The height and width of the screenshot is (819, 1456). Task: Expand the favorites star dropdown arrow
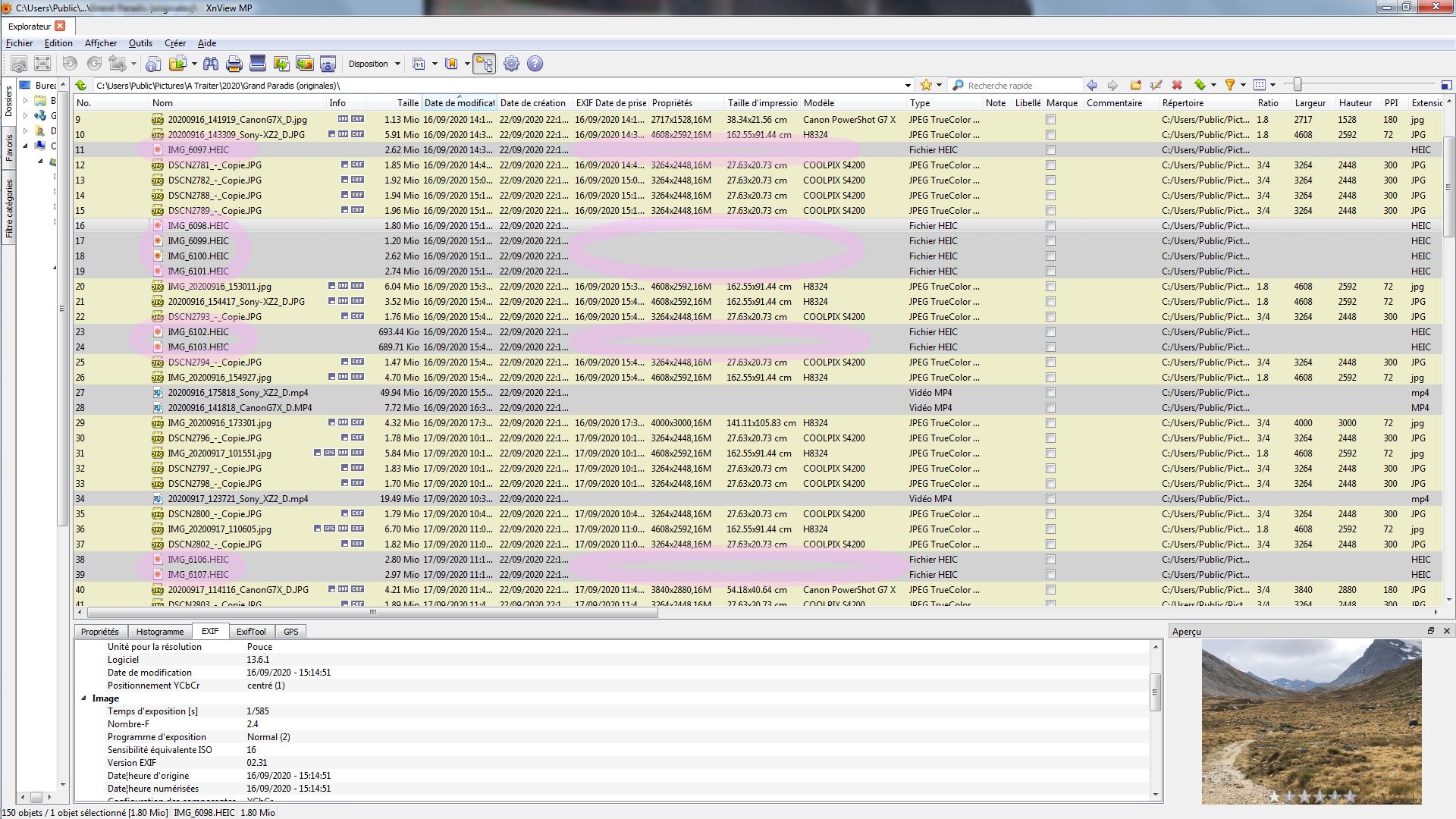click(939, 85)
